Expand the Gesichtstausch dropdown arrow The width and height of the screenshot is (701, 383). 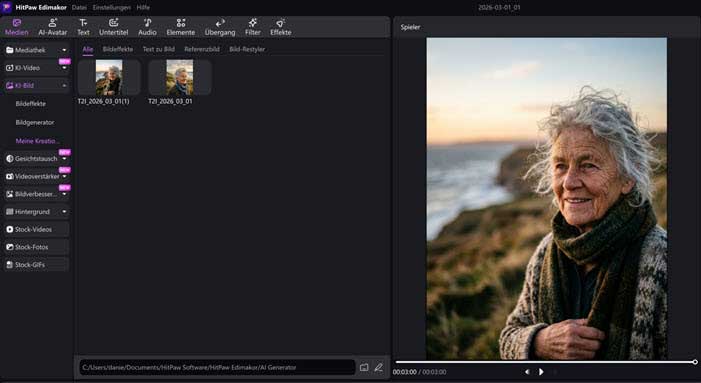coord(64,159)
